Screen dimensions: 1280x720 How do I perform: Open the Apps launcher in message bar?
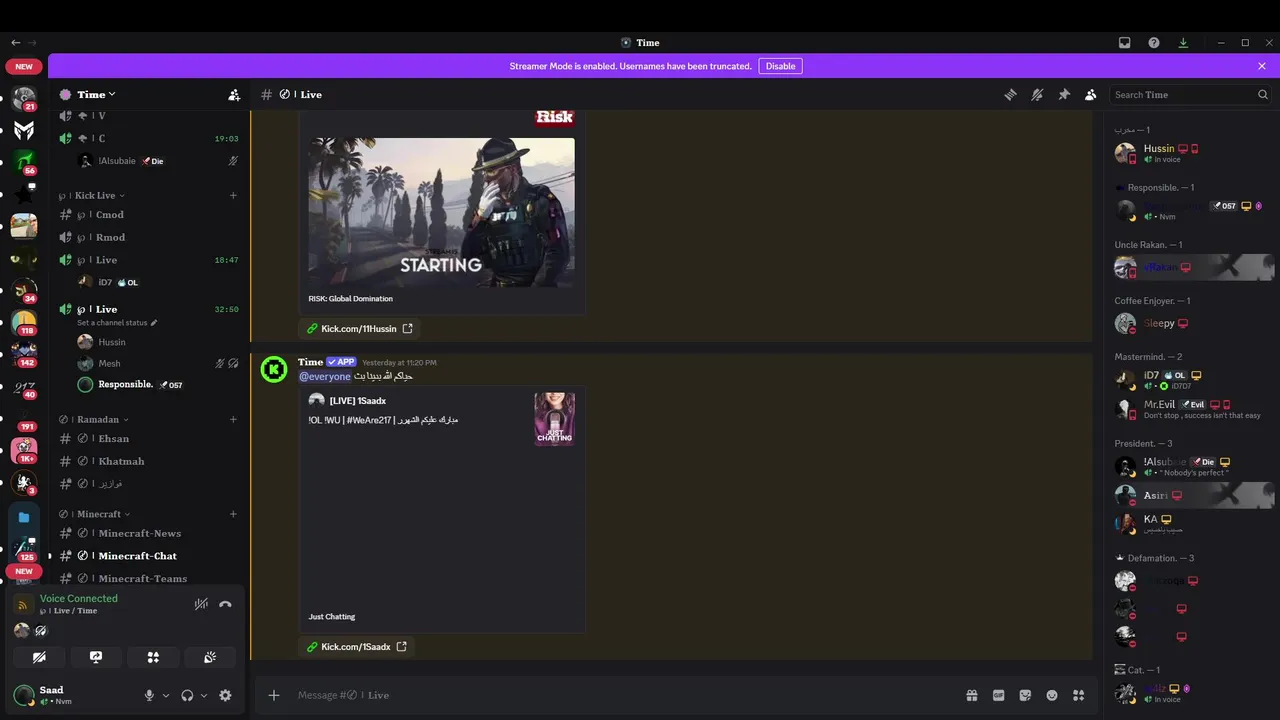tap(1078, 695)
